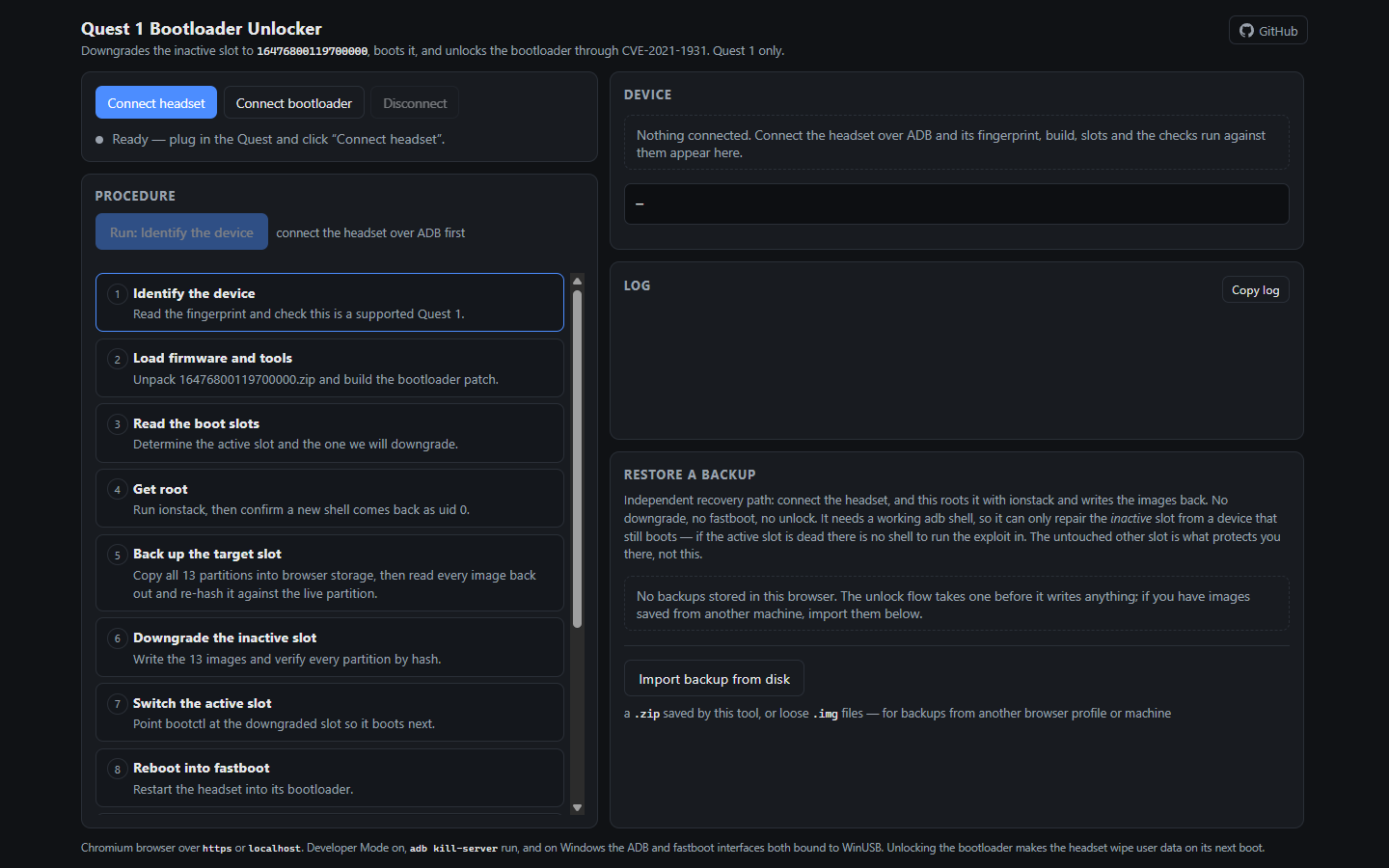Click the procedure list scroll up arrow
The height and width of the screenshot is (868, 1389).
pos(578,282)
